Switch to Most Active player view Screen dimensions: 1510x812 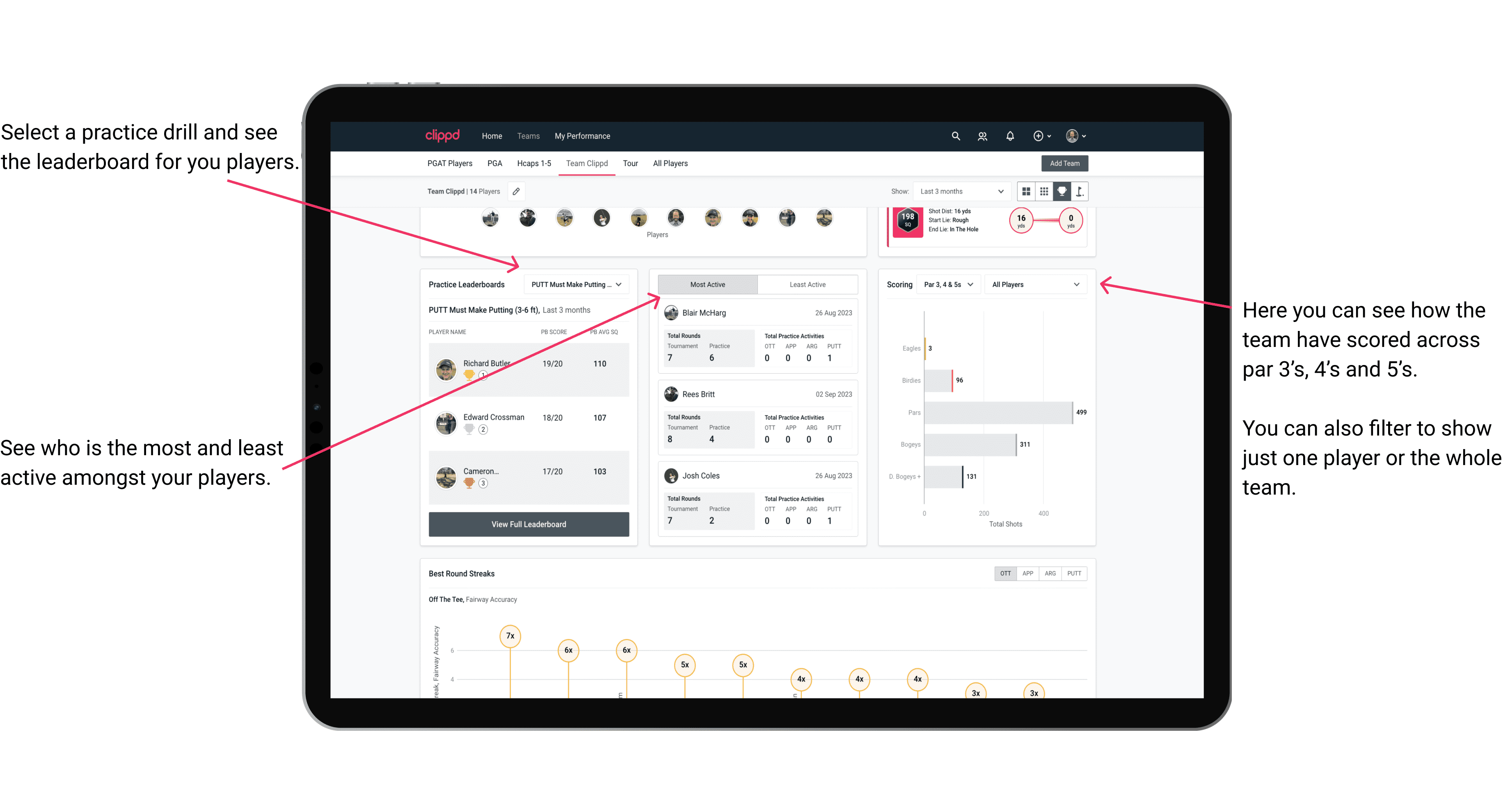707,285
